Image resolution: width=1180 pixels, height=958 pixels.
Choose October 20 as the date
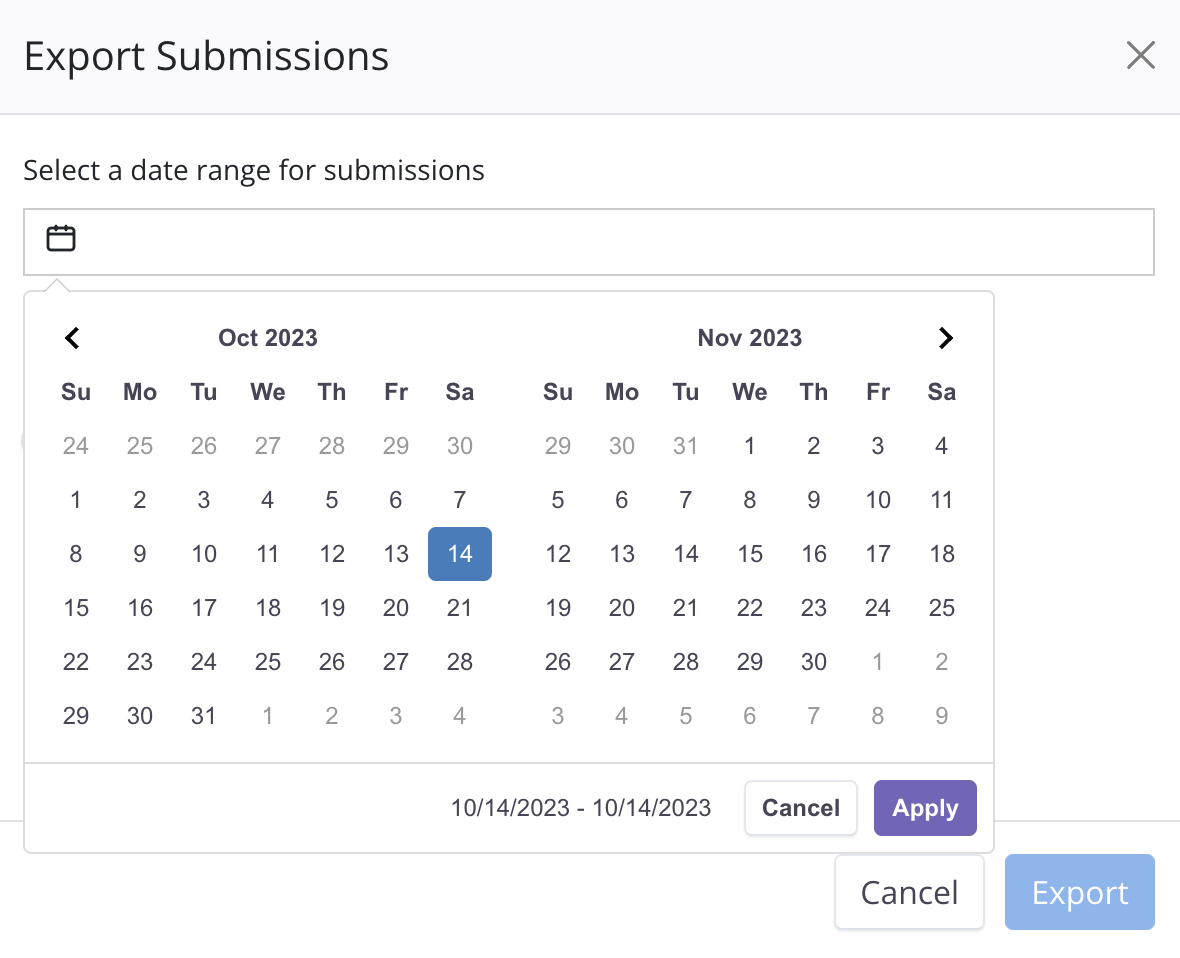tap(396, 608)
